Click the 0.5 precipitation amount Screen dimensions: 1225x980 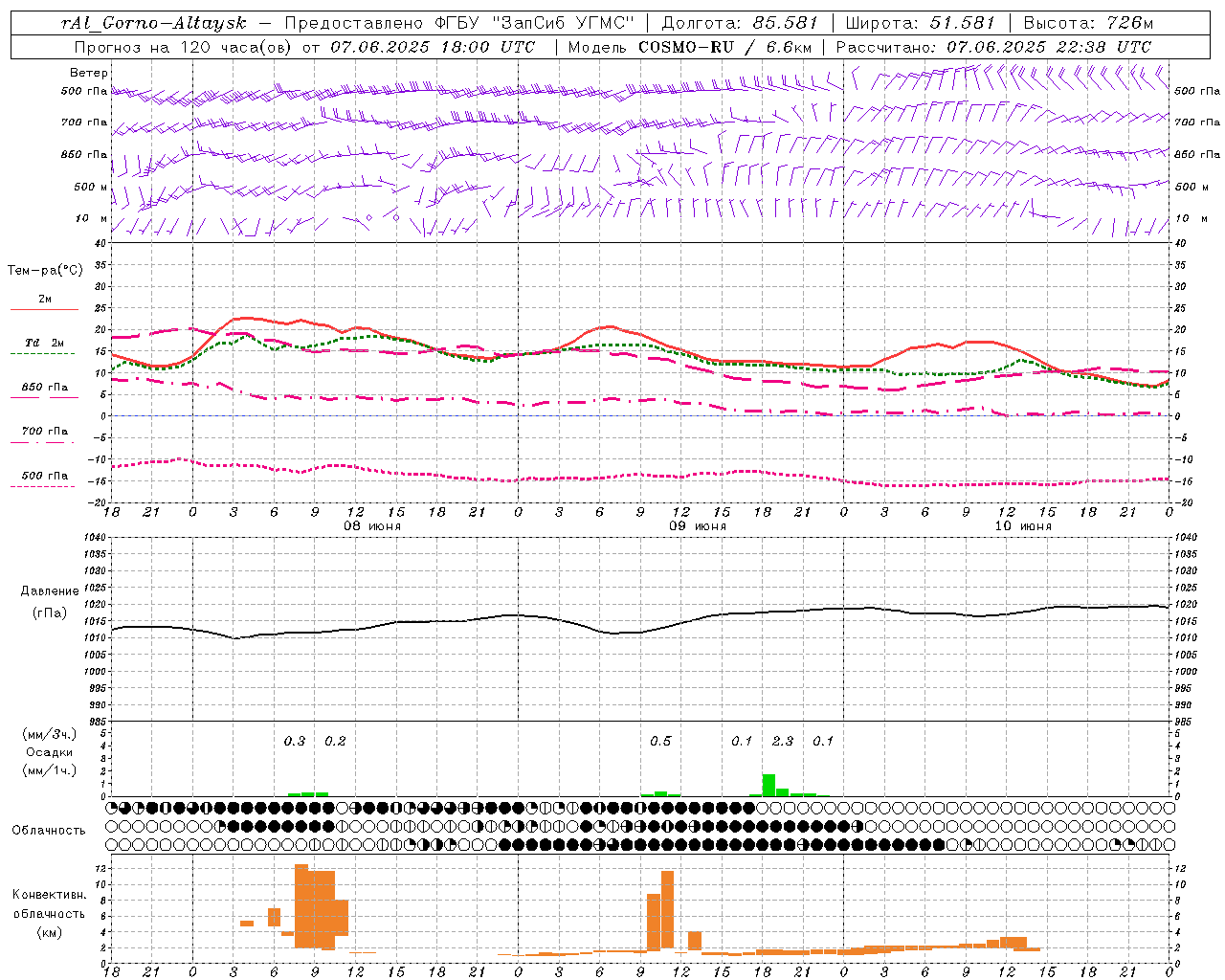pos(660,741)
